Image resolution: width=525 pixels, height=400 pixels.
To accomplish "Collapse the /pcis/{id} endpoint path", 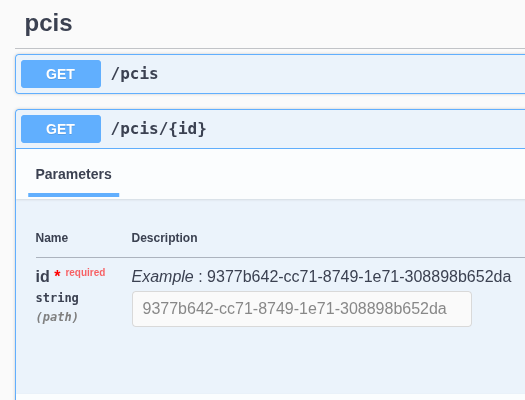I will click(159, 129).
